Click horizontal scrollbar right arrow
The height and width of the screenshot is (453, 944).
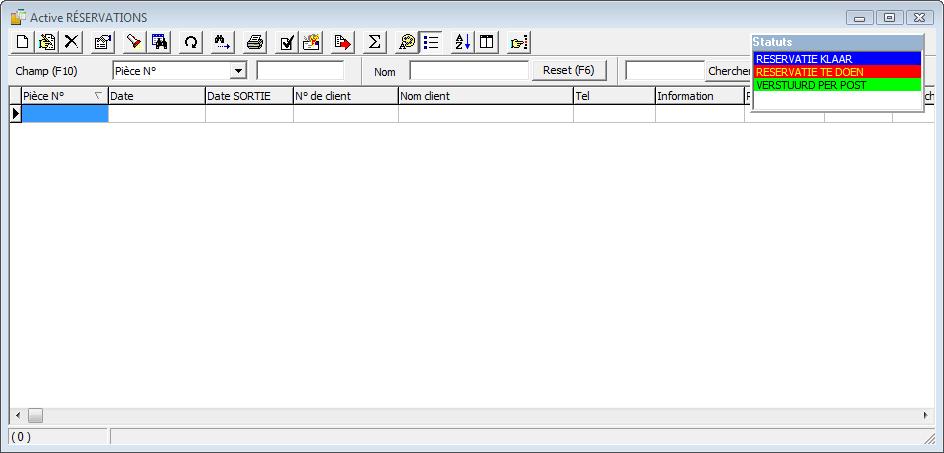click(x=926, y=416)
